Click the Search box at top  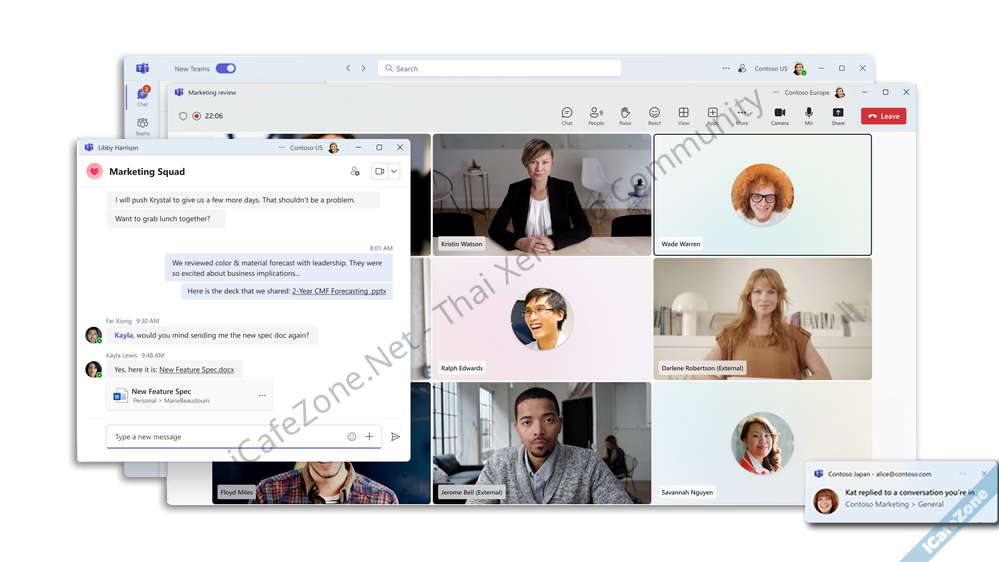[500, 69]
